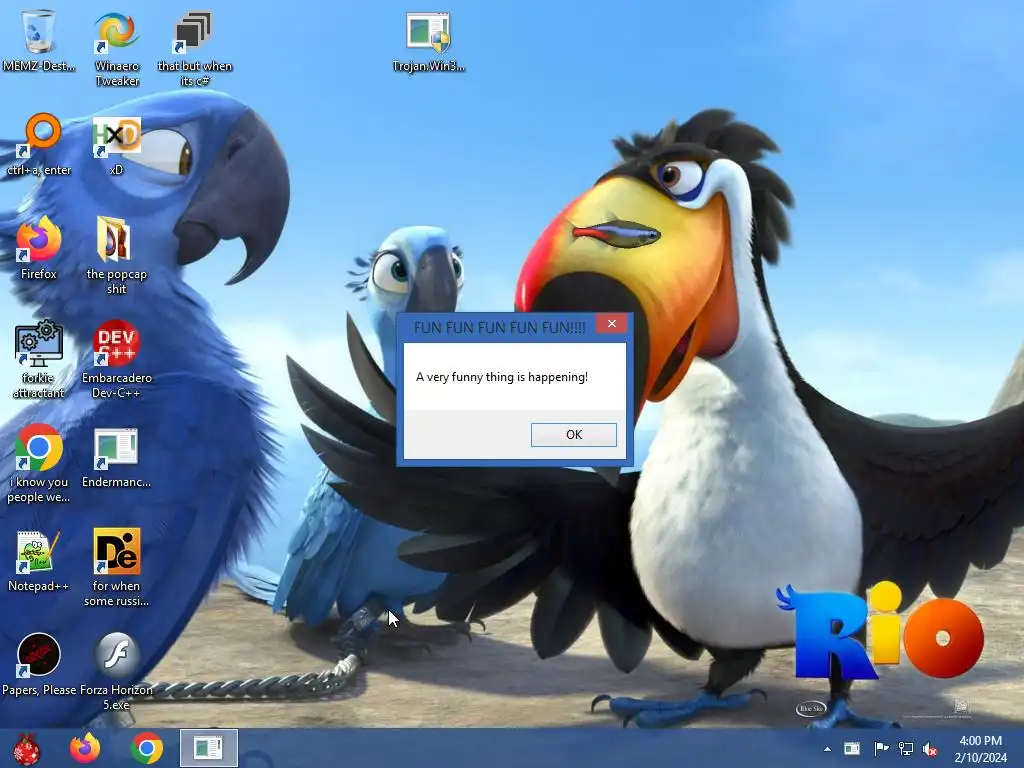Open Firefox from the taskbar
The height and width of the screenshot is (768, 1024).
coord(85,748)
